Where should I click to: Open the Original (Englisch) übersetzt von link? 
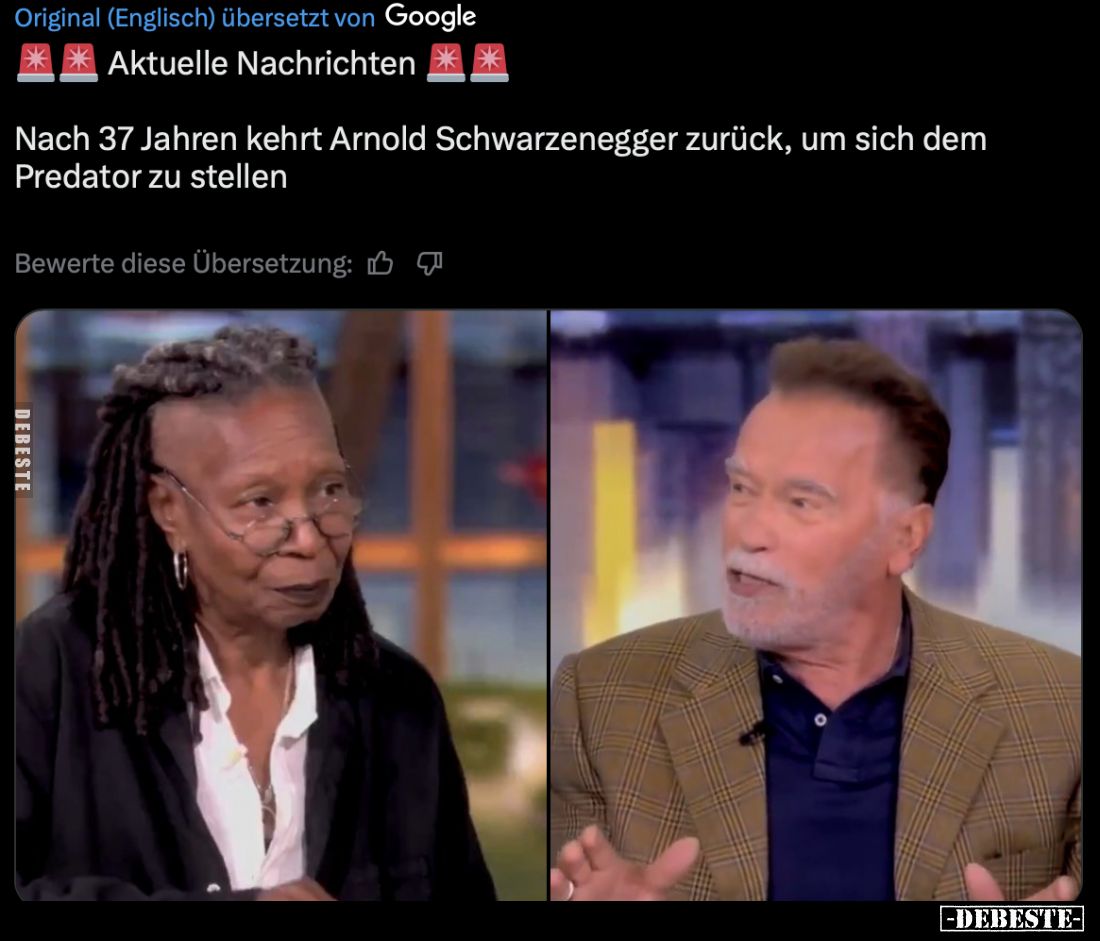195,18
